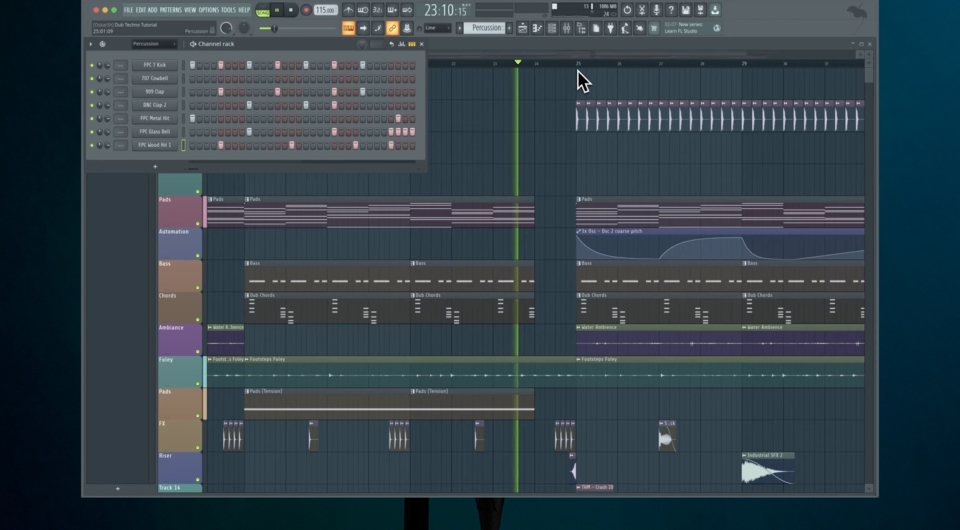Click the shopping cart content library icon
This screenshot has height=530, width=960.
click(x=653, y=28)
